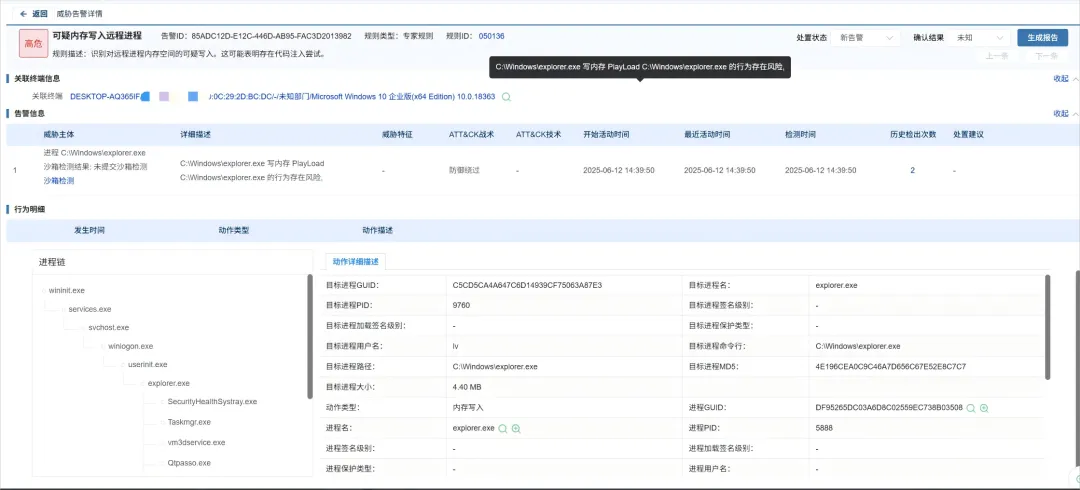Image resolution: width=1080 pixels, height=490 pixels.
Task: Select the 动作详细描述 tab
Action: [x=357, y=261]
